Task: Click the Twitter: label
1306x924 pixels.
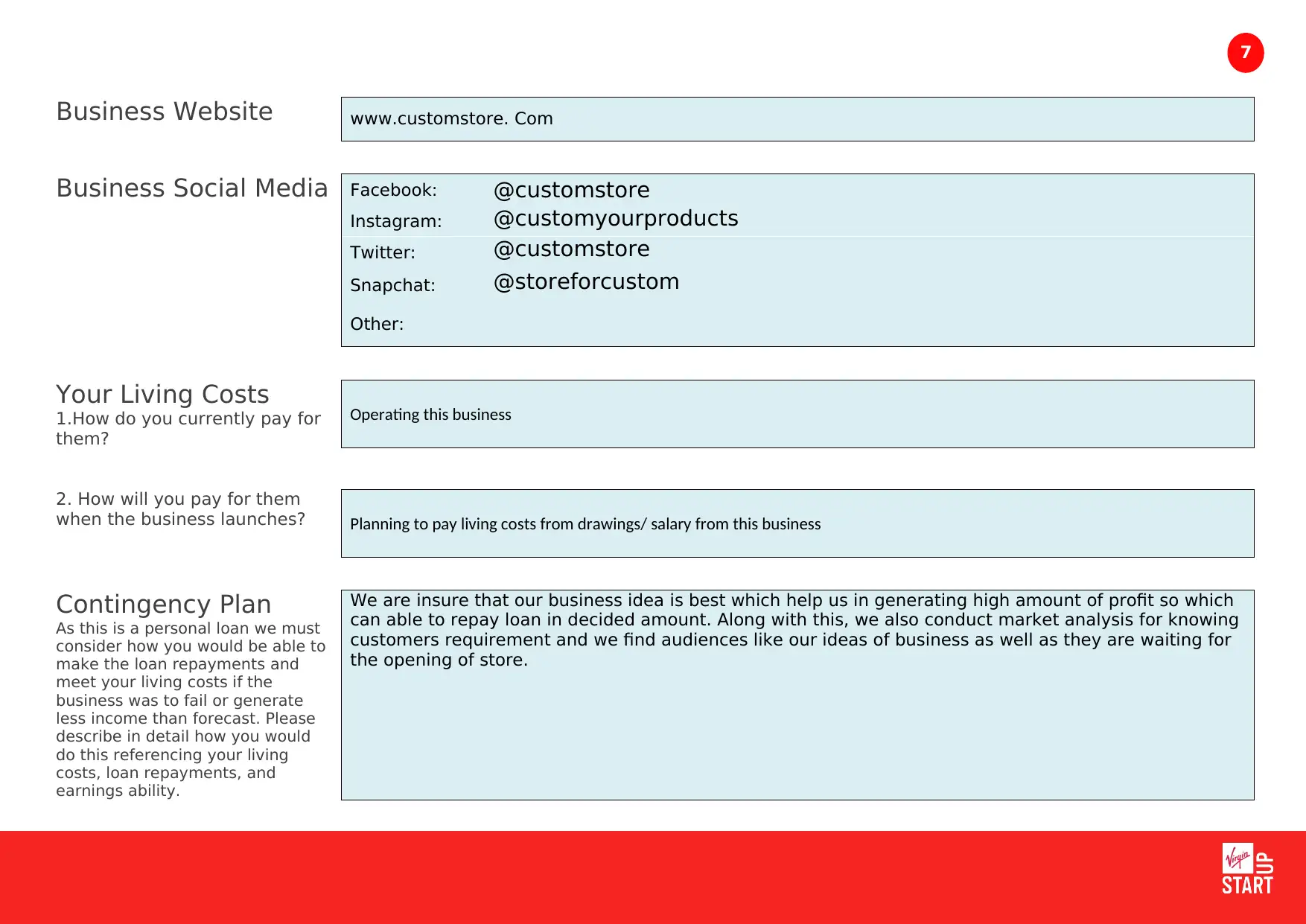Action: 383,252
